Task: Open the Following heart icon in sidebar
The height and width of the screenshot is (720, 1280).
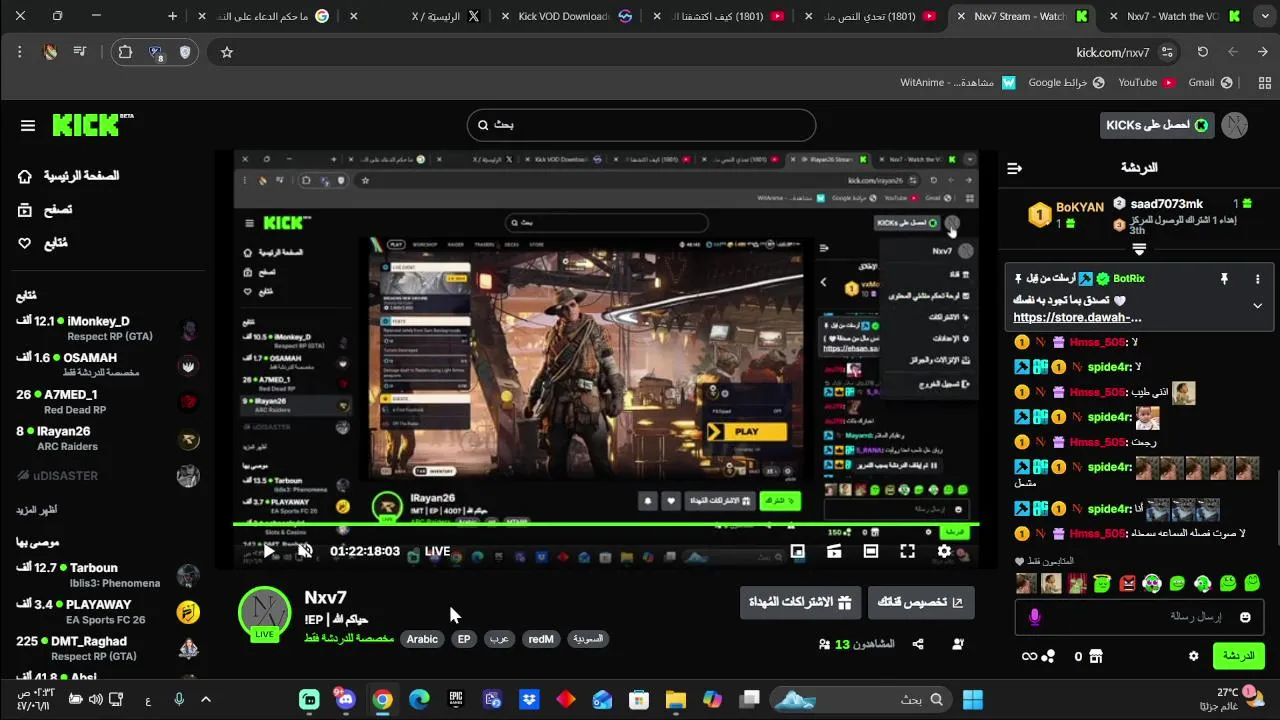Action: (25, 243)
